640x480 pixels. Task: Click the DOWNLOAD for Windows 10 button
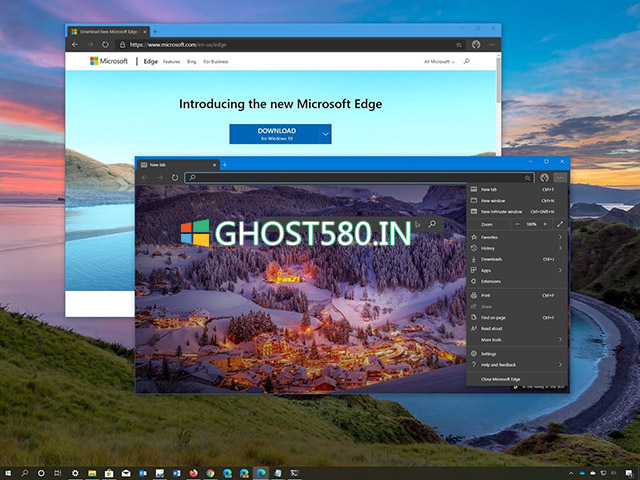point(274,134)
